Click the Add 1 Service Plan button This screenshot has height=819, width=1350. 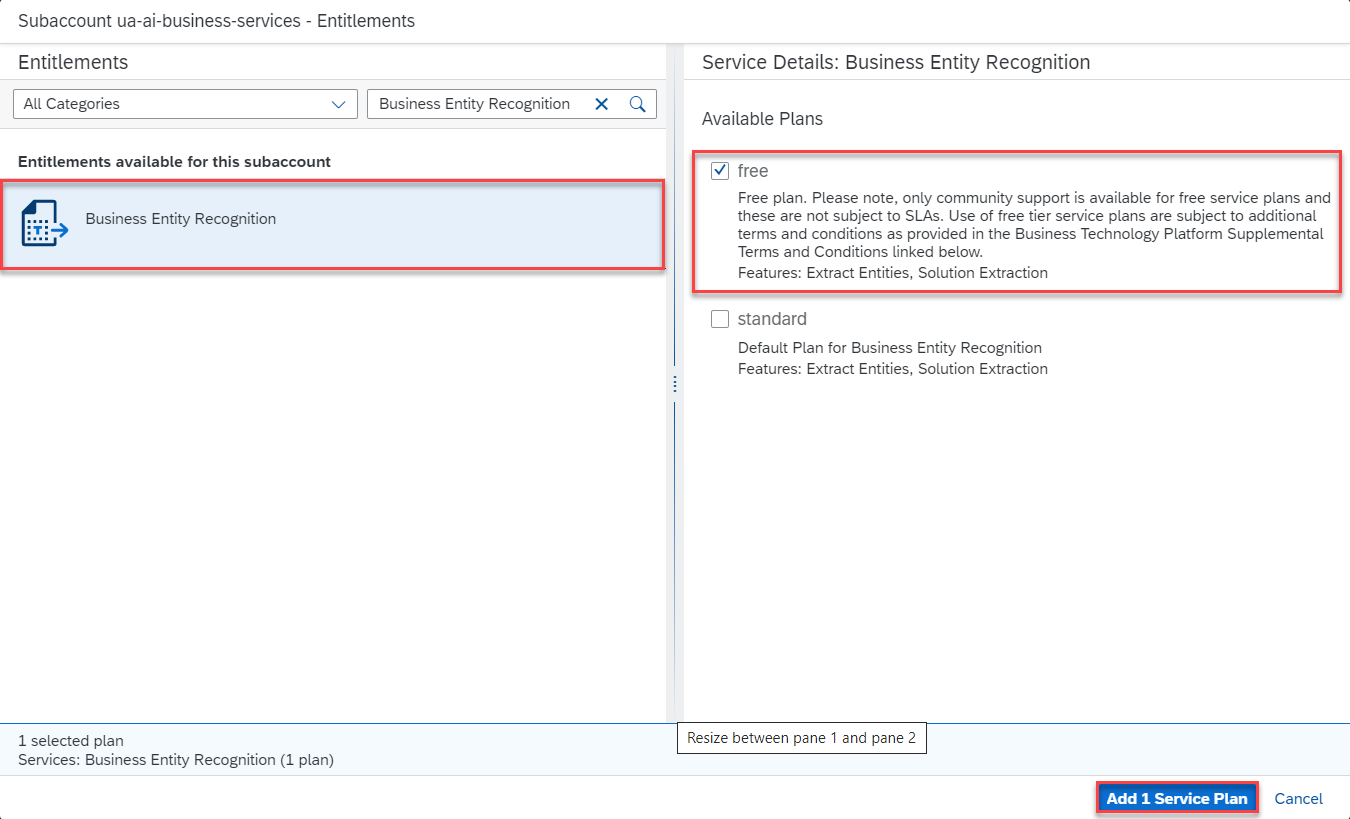tap(1177, 798)
